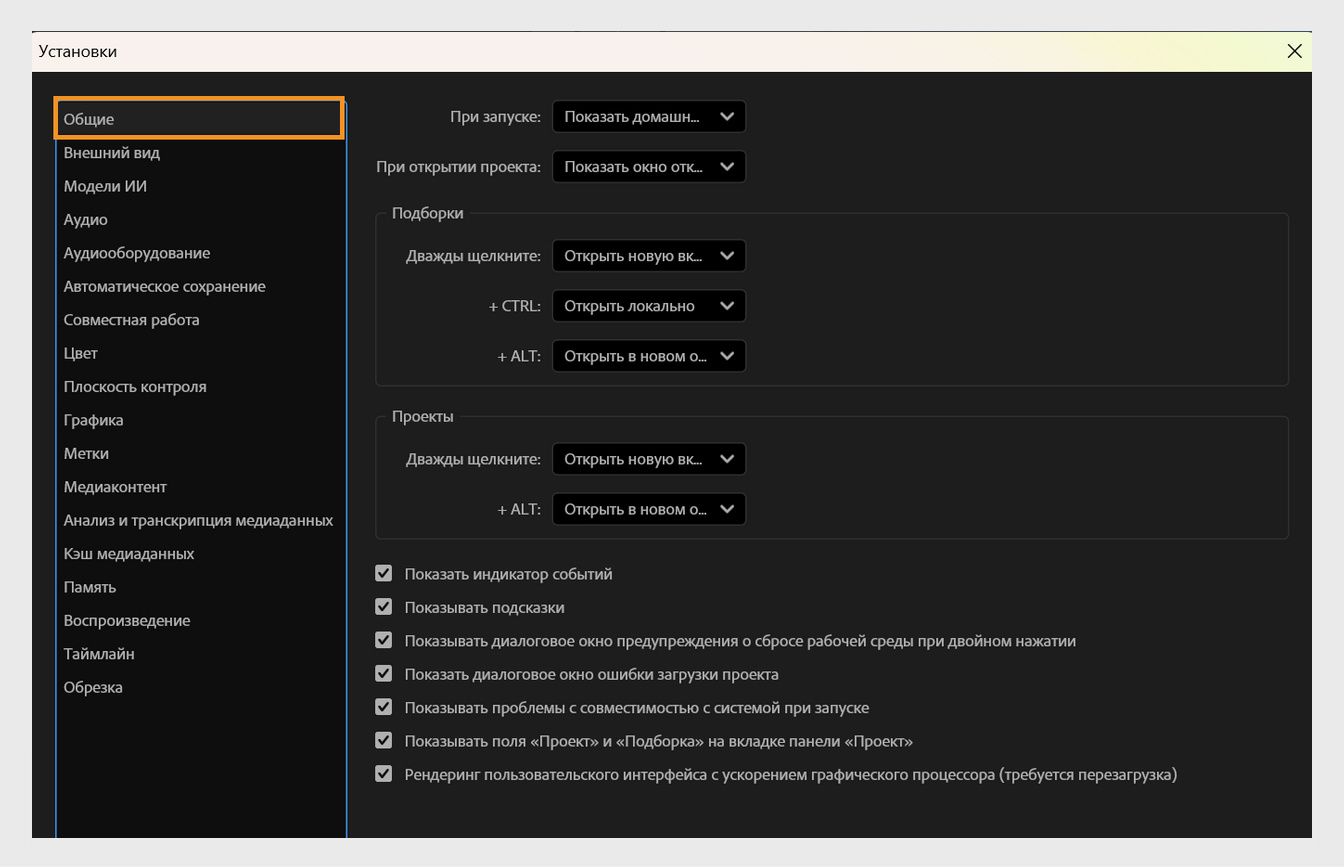Screen dimensions: 1344x867
Task: Open the «При открытии проекта» dropdown
Action: click(649, 166)
